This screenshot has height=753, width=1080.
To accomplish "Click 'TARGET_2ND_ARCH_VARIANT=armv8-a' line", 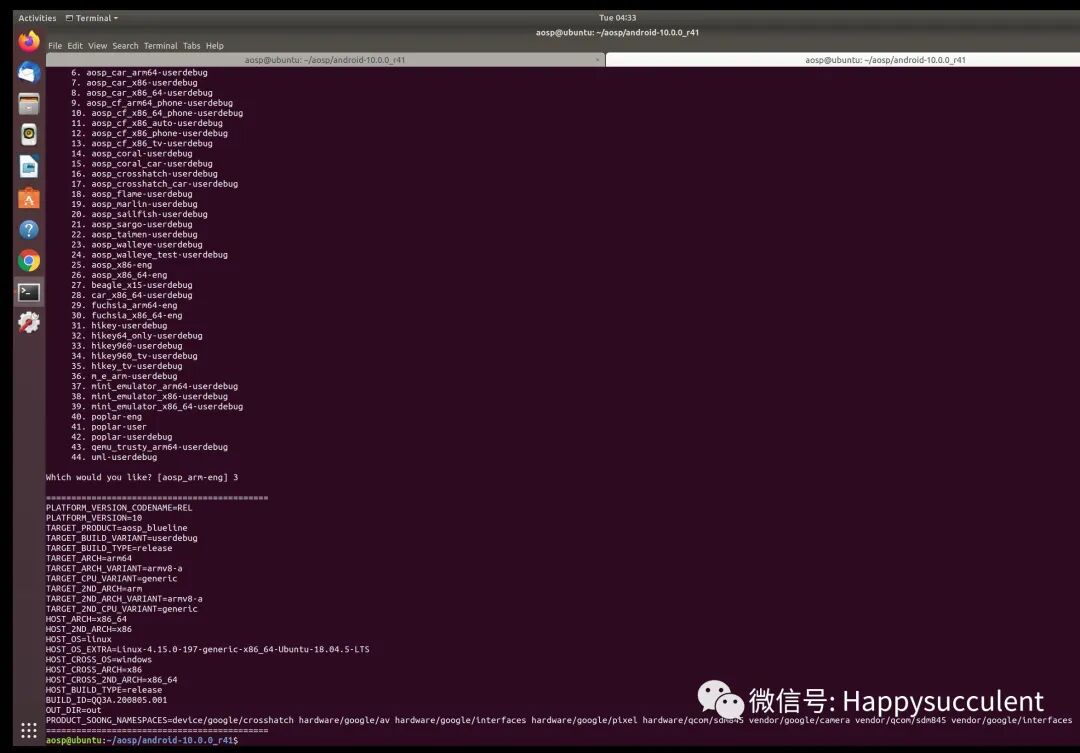I will pos(124,599).
